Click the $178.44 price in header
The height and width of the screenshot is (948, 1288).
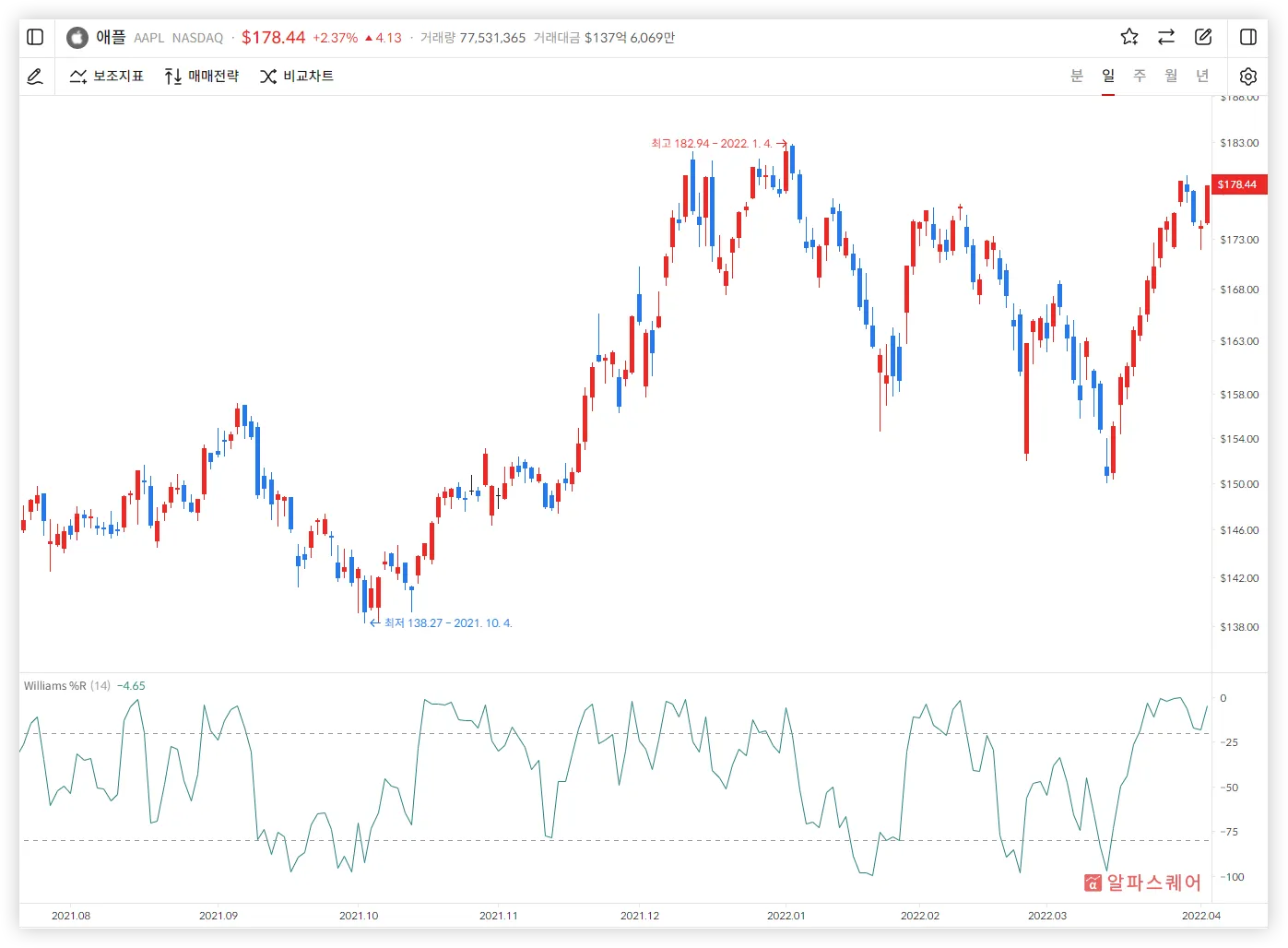[x=273, y=38]
